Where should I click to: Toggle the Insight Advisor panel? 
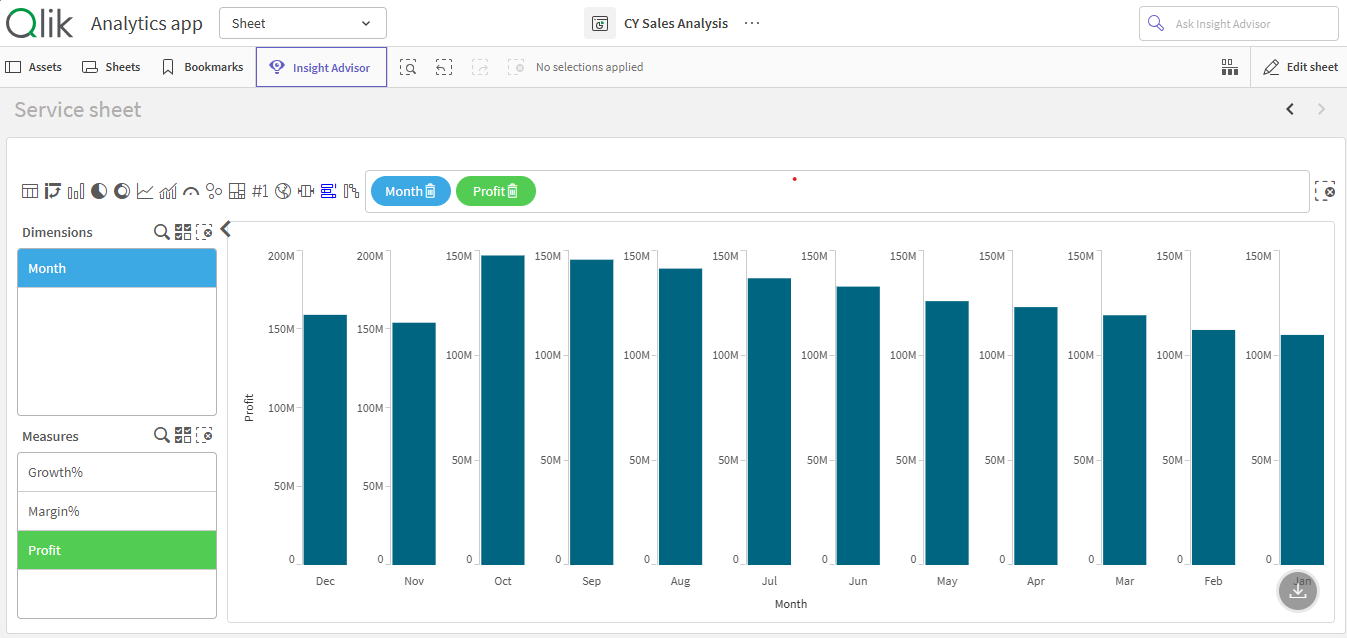point(321,67)
